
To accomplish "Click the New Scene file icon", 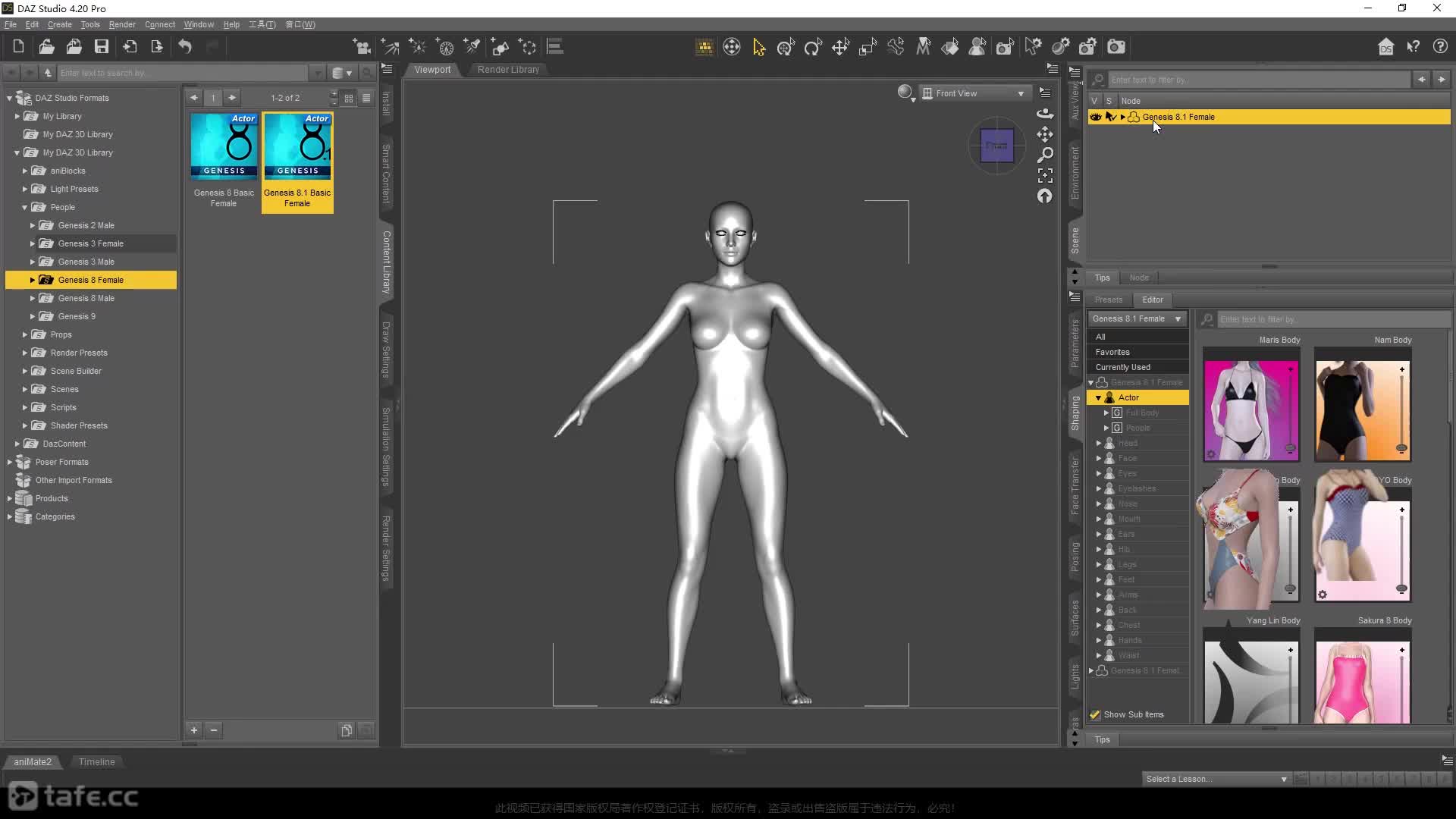I will [x=18, y=47].
